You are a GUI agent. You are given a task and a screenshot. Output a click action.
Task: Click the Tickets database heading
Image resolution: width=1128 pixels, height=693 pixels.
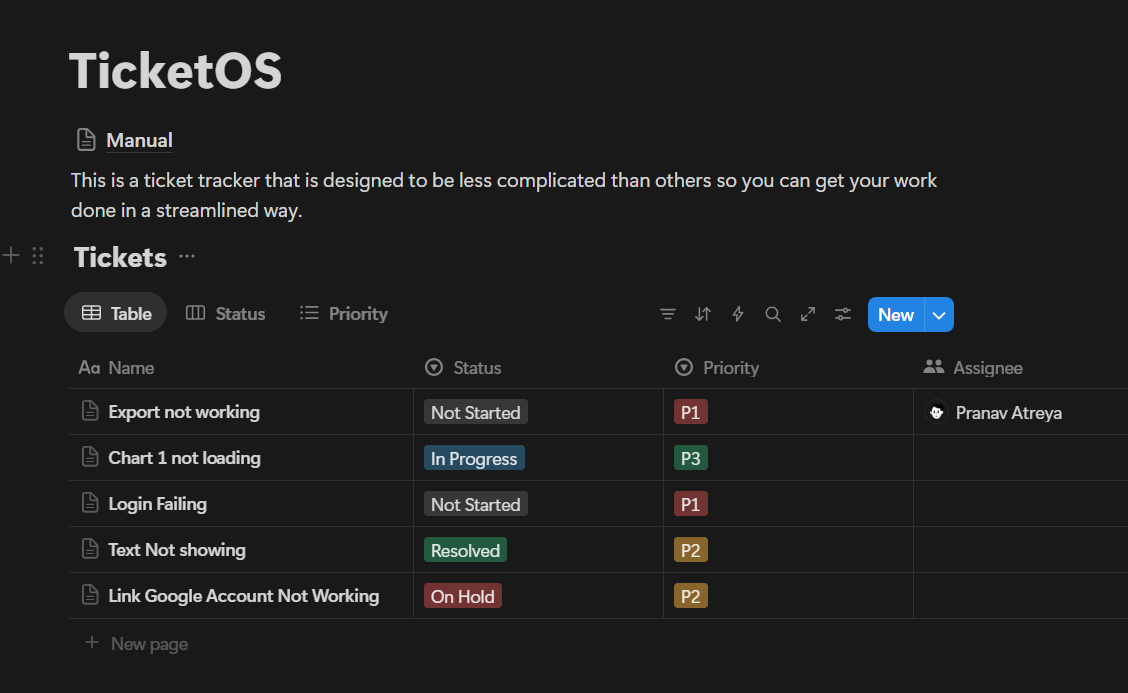tap(120, 257)
